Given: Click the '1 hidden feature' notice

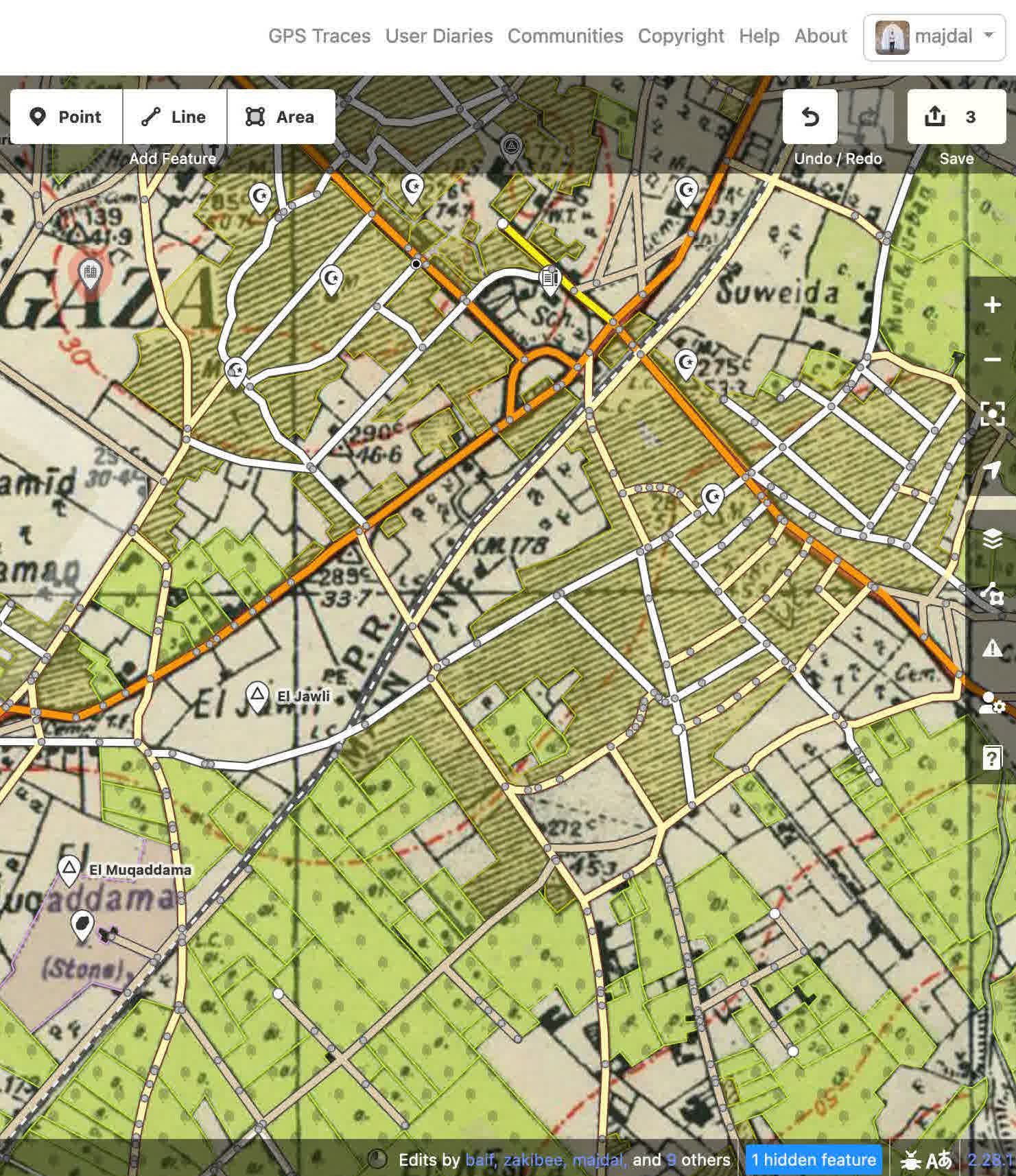Looking at the screenshot, I should [813, 1160].
